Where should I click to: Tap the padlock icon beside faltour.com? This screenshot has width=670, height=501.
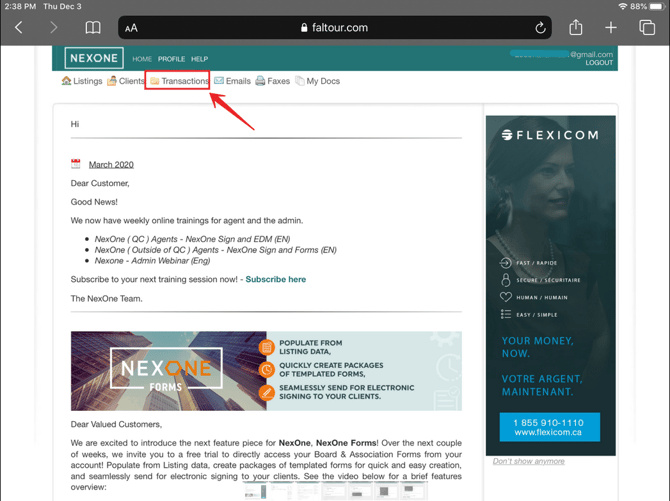coord(304,28)
